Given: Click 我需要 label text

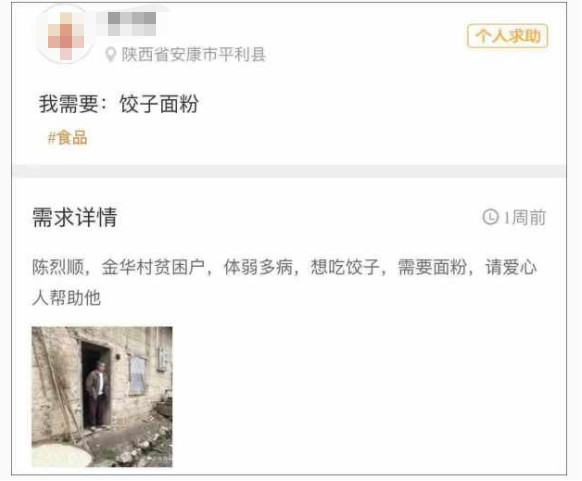Looking at the screenshot, I should coord(68,104).
